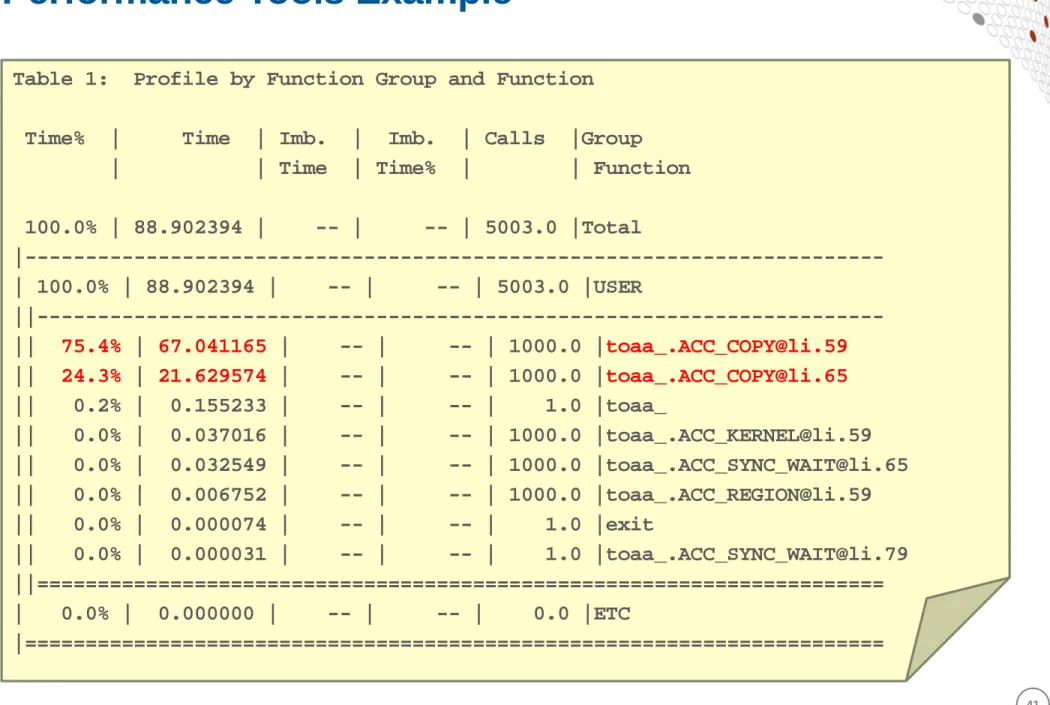Click the 5003.0 calls value in USER row
This screenshot has height=705, width=1050.
[533, 287]
